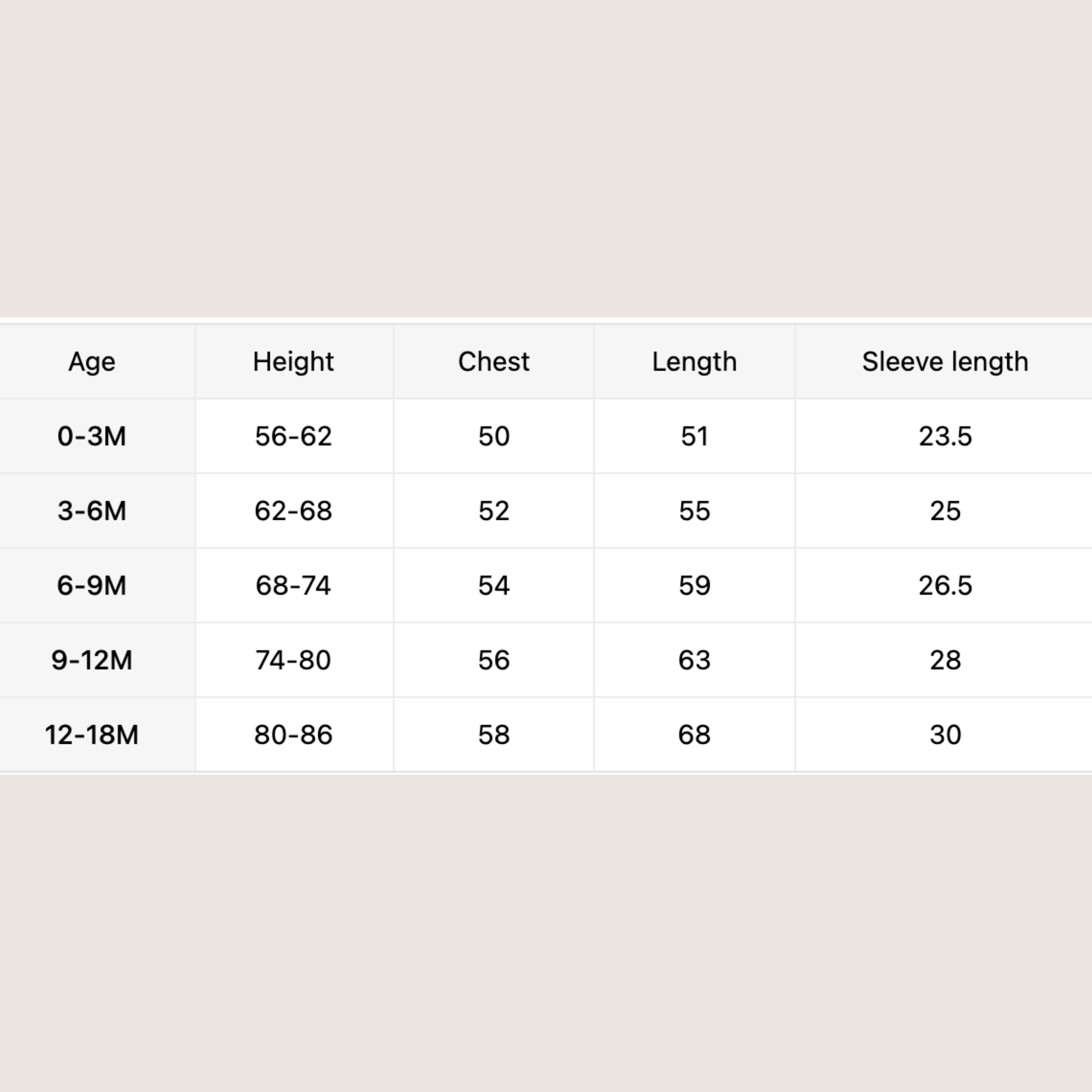Image resolution: width=1092 pixels, height=1092 pixels.
Task: Click the sleeve length 23.5 cell
Action: (944, 436)
